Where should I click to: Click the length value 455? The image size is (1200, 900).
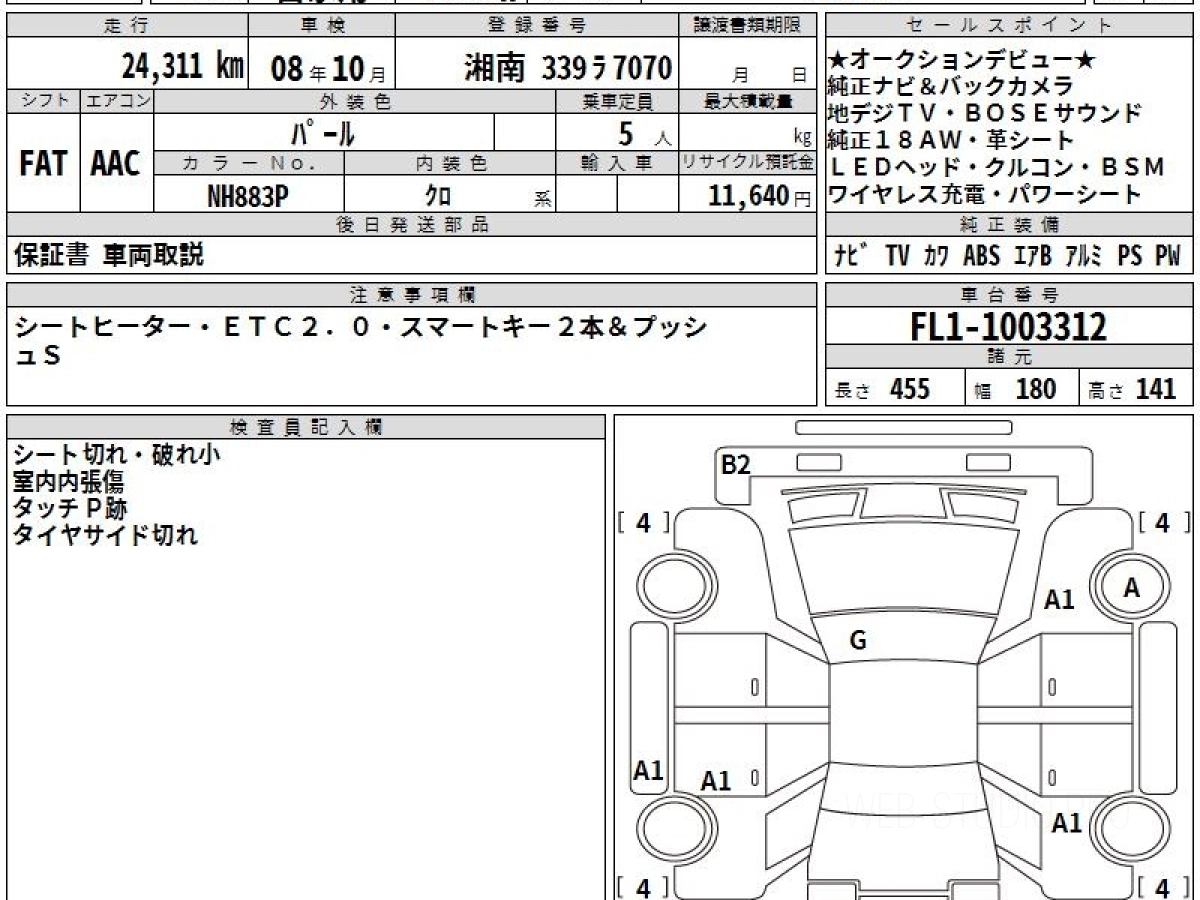(910, 389)
